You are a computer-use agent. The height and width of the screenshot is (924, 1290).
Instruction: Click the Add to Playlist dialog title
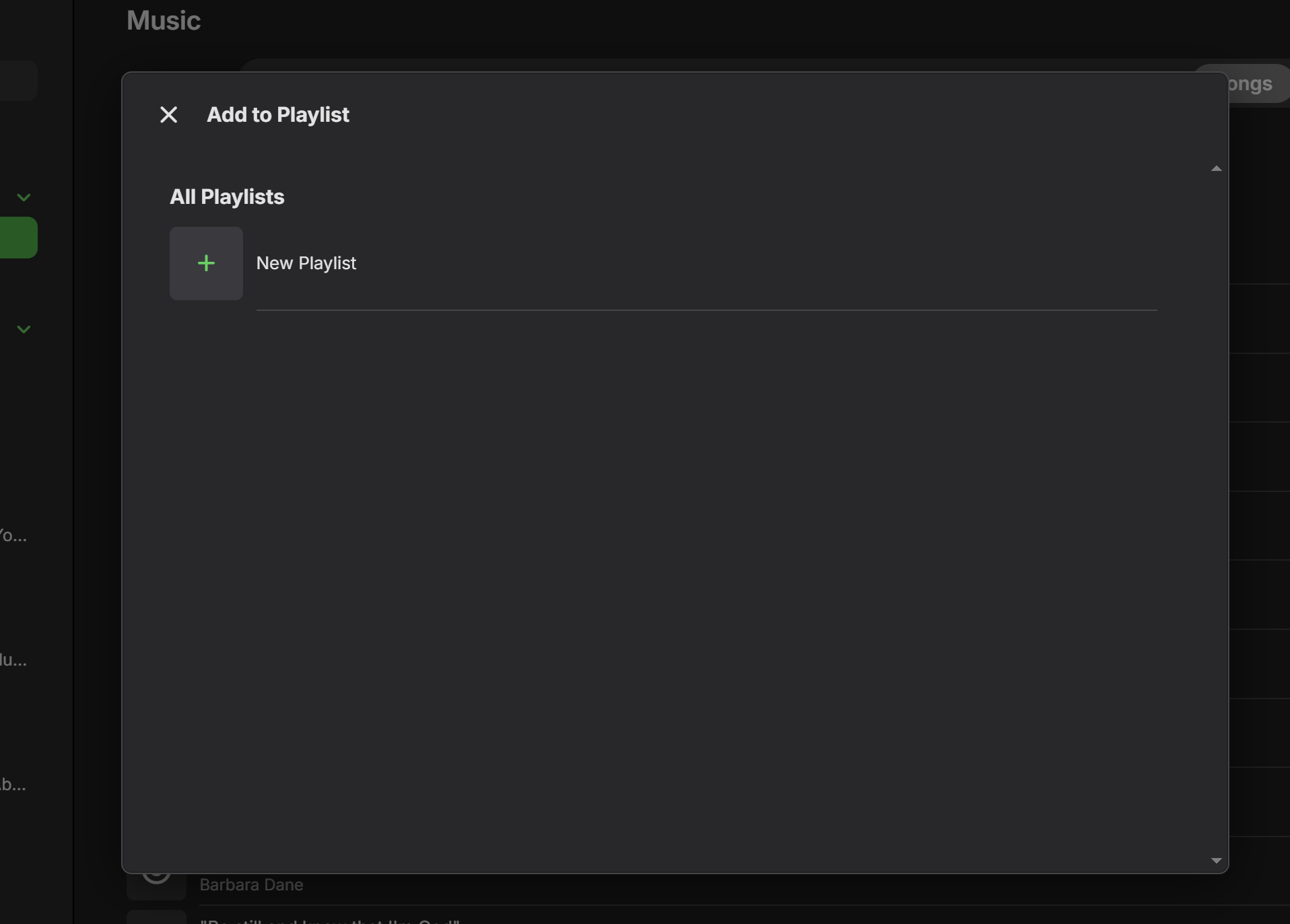(277, 115)
